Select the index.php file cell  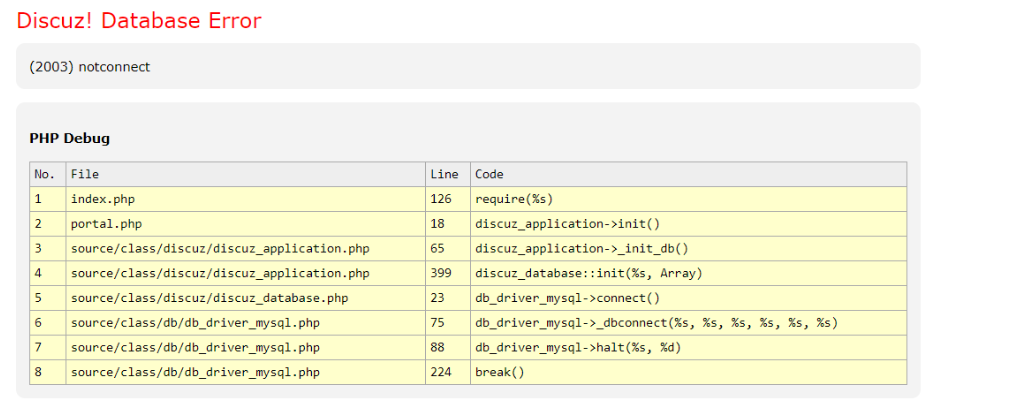click(x=102, y=199)
